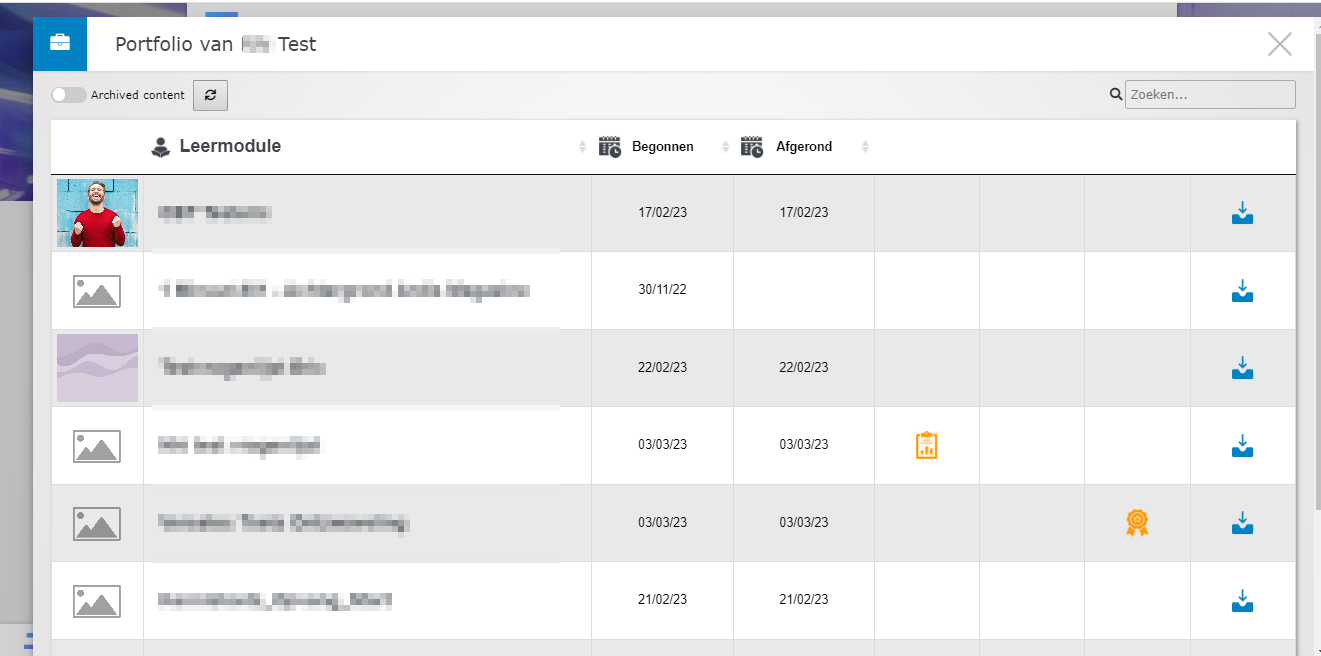The height and width of the screenshot is (656, 1321).
Task: Open the orange report clipboard icon
Action: (x=926, y=445)
